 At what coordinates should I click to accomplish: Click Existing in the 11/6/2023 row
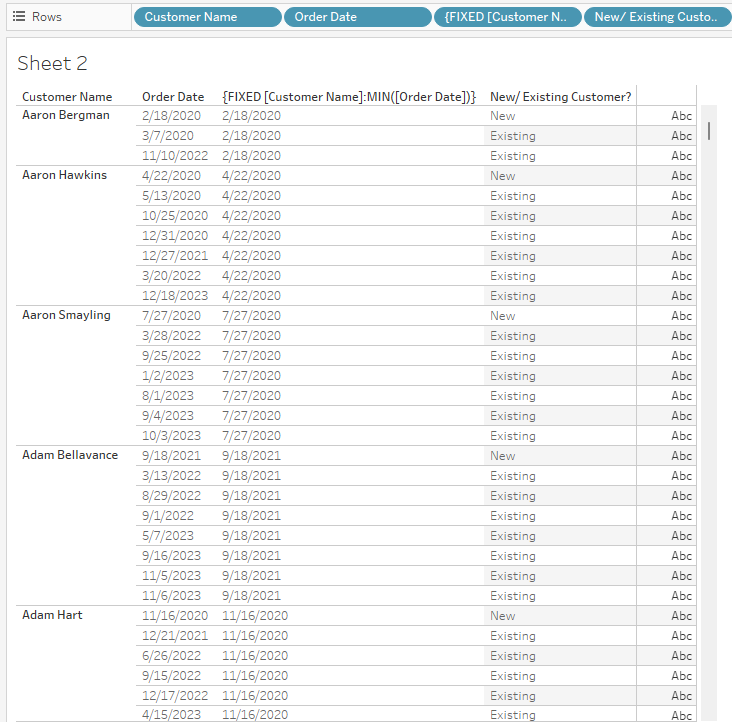click(x=513, y=596)
